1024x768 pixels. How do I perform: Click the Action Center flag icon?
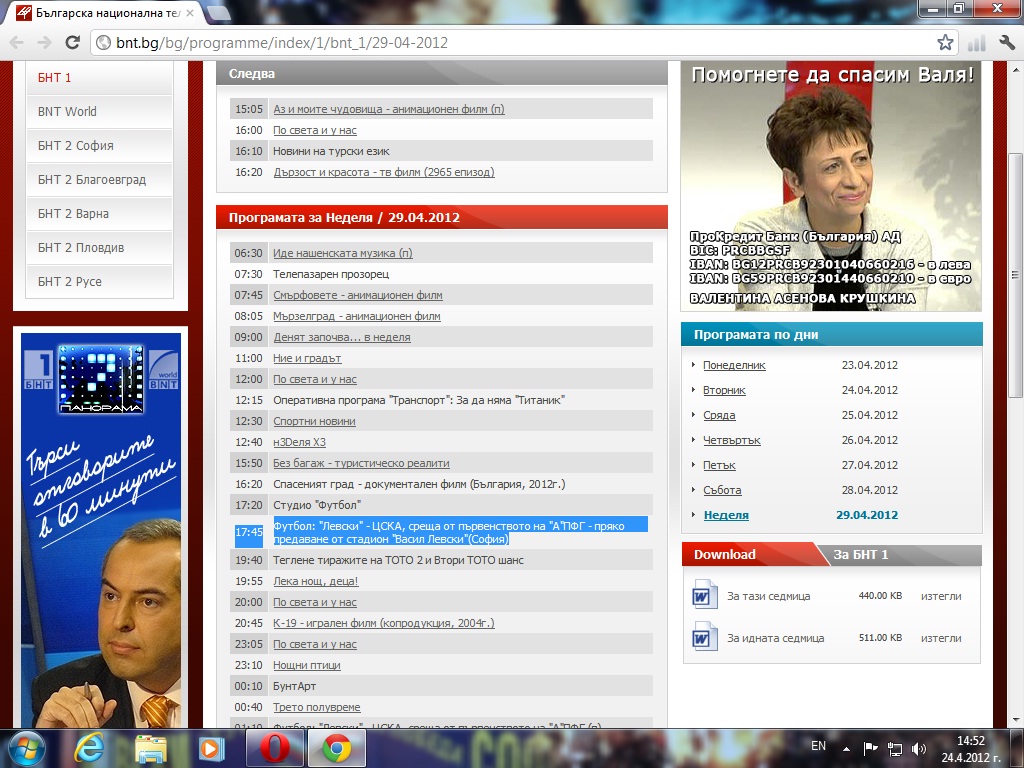point(870,749)
